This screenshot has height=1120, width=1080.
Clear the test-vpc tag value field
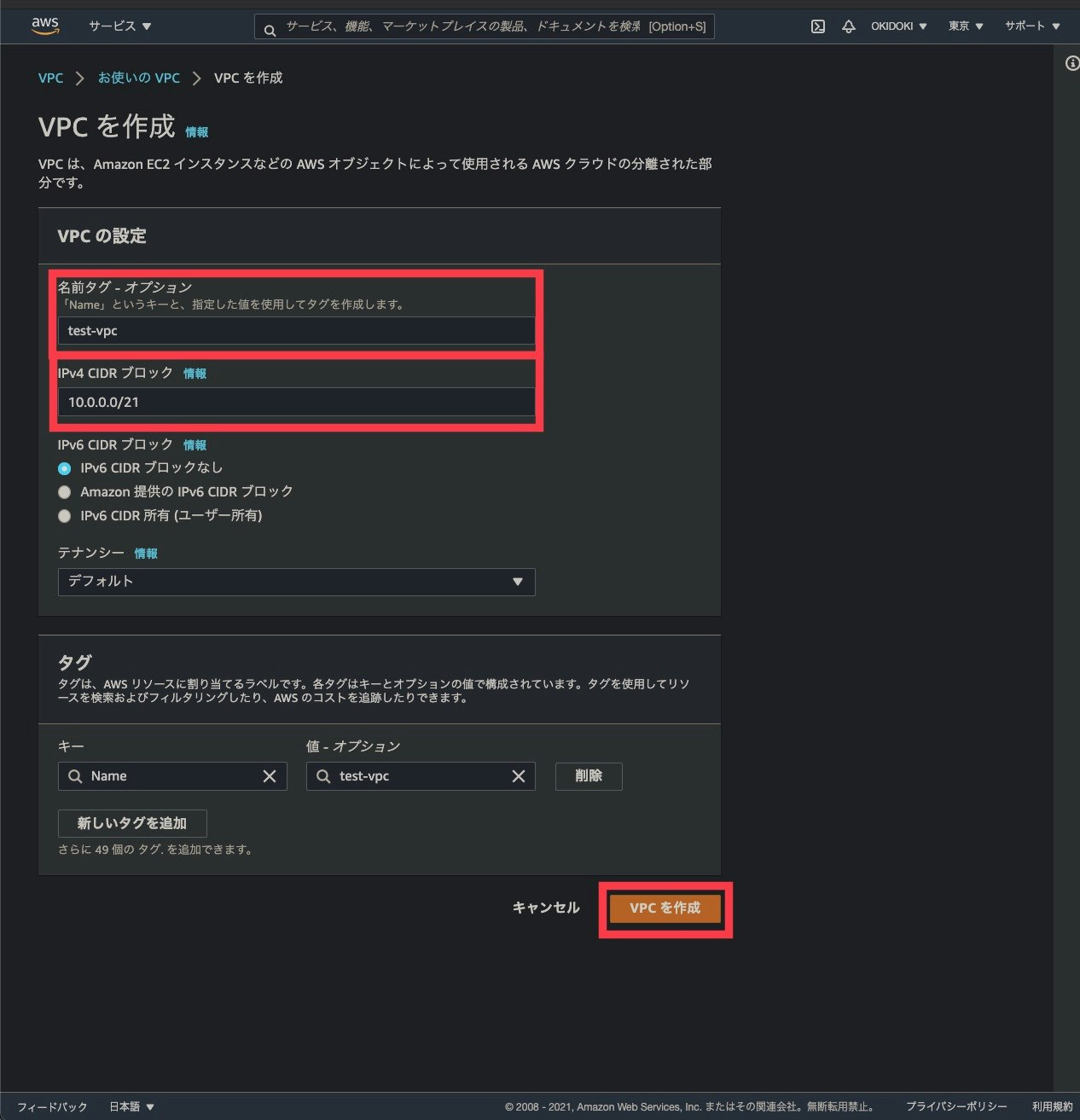(x=518, y=776)
